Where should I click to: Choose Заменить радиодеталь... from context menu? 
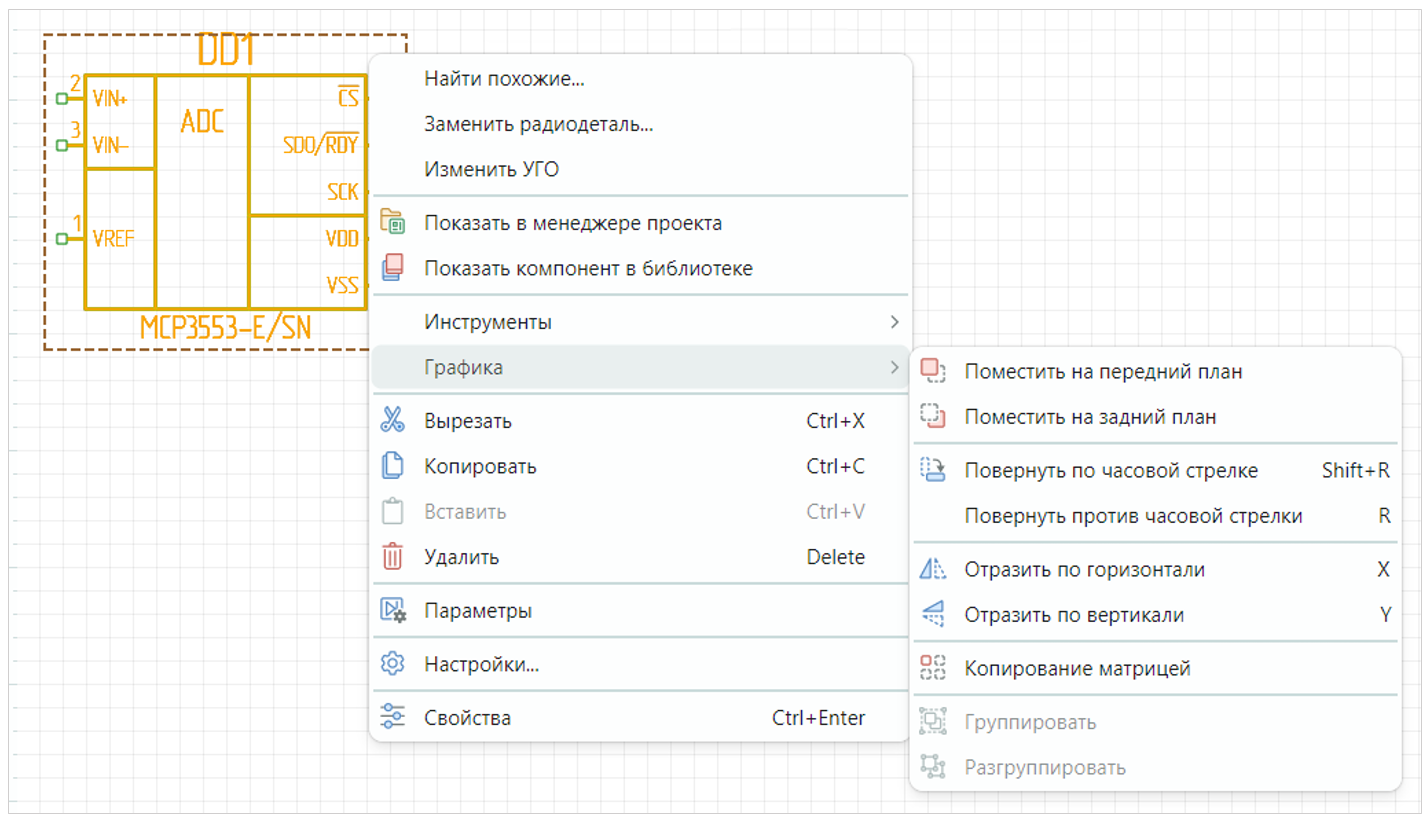click(538, 125)
